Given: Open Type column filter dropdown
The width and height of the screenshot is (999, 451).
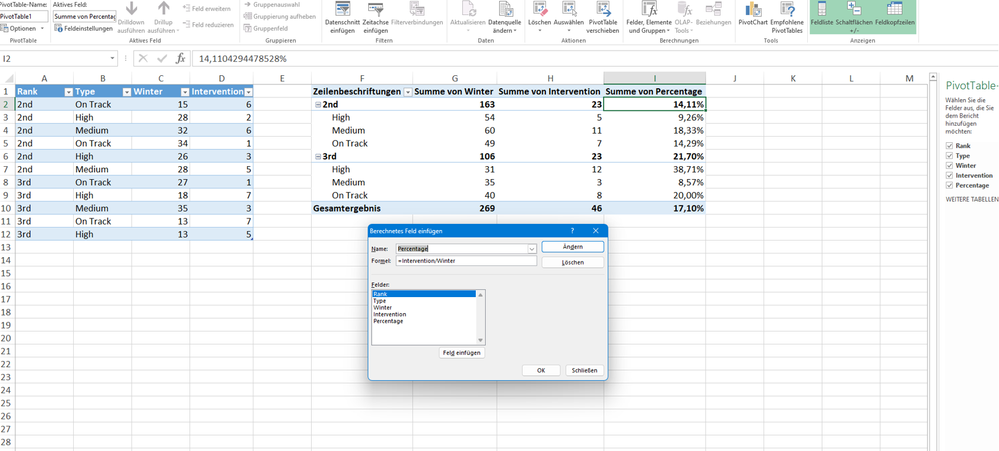Looking at the screenshot, I should pos(127,92).
